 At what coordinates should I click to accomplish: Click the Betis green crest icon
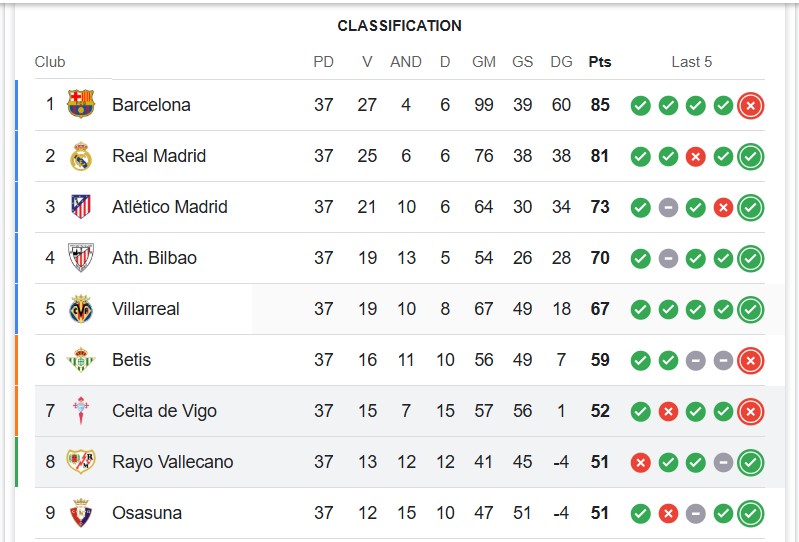(x=81, y=360)
